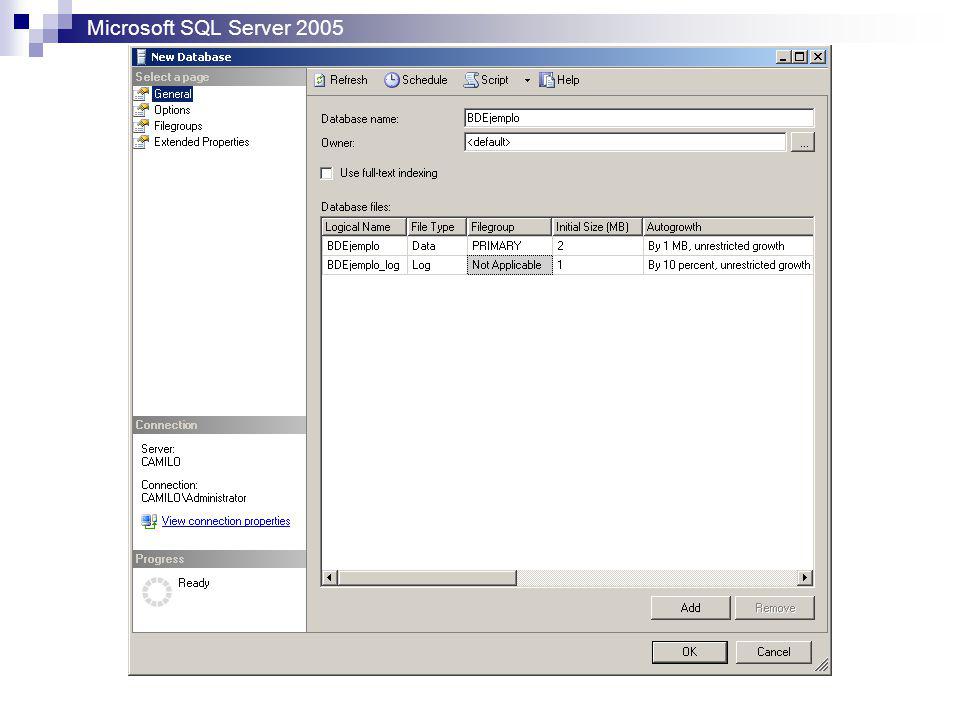
Task: Click the Schedule toolbar label
Action: [424, 80]
